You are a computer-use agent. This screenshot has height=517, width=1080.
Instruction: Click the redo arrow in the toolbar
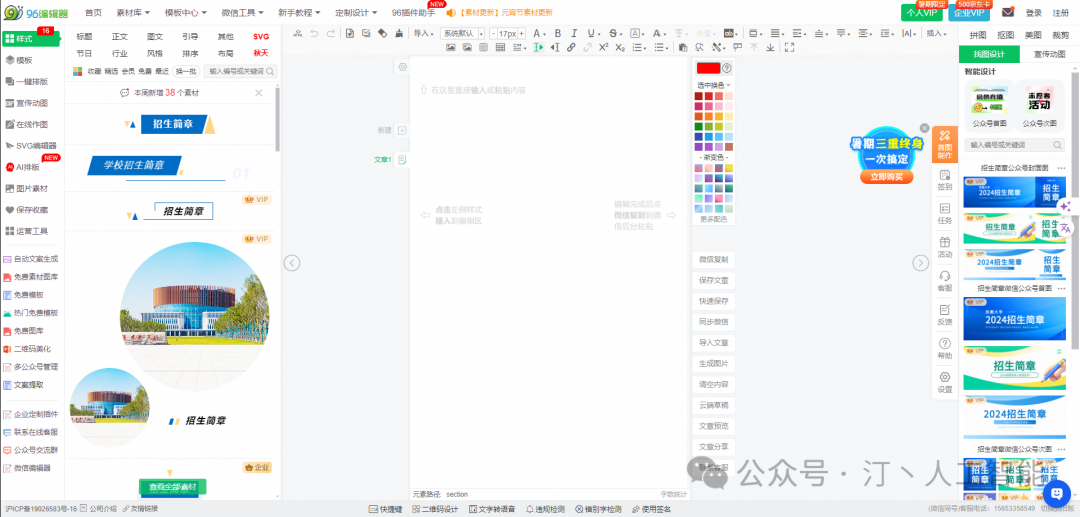pyautogui.click(x=331, y=33)
